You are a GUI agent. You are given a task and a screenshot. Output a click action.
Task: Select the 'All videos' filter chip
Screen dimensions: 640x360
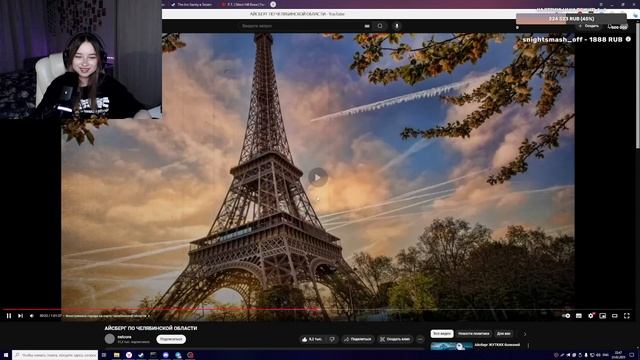[x=442, y=333]
